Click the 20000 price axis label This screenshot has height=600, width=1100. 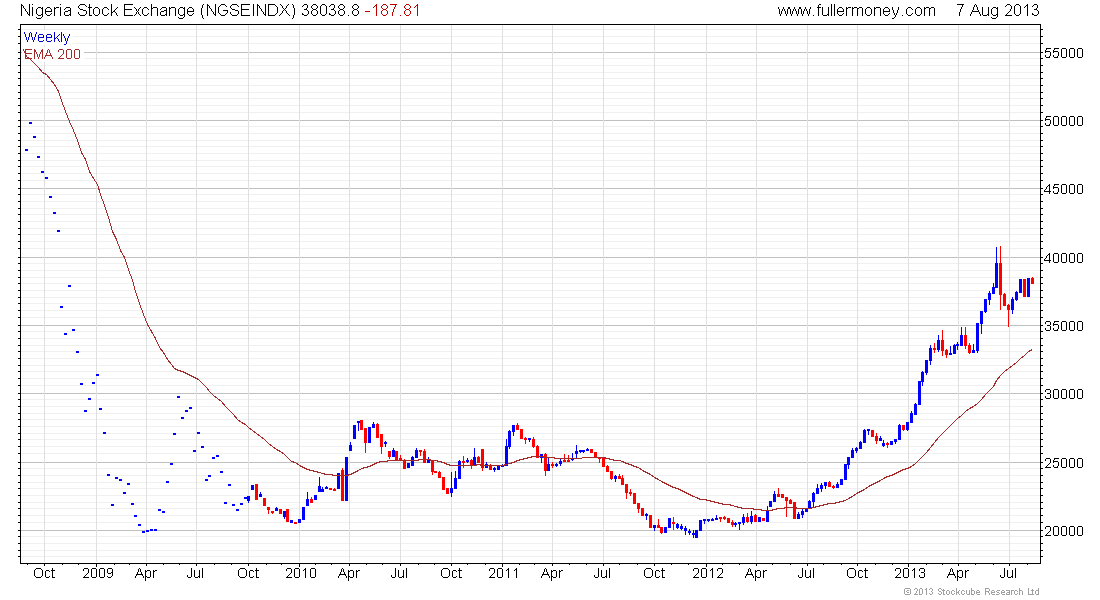(x=1064, y=531)
